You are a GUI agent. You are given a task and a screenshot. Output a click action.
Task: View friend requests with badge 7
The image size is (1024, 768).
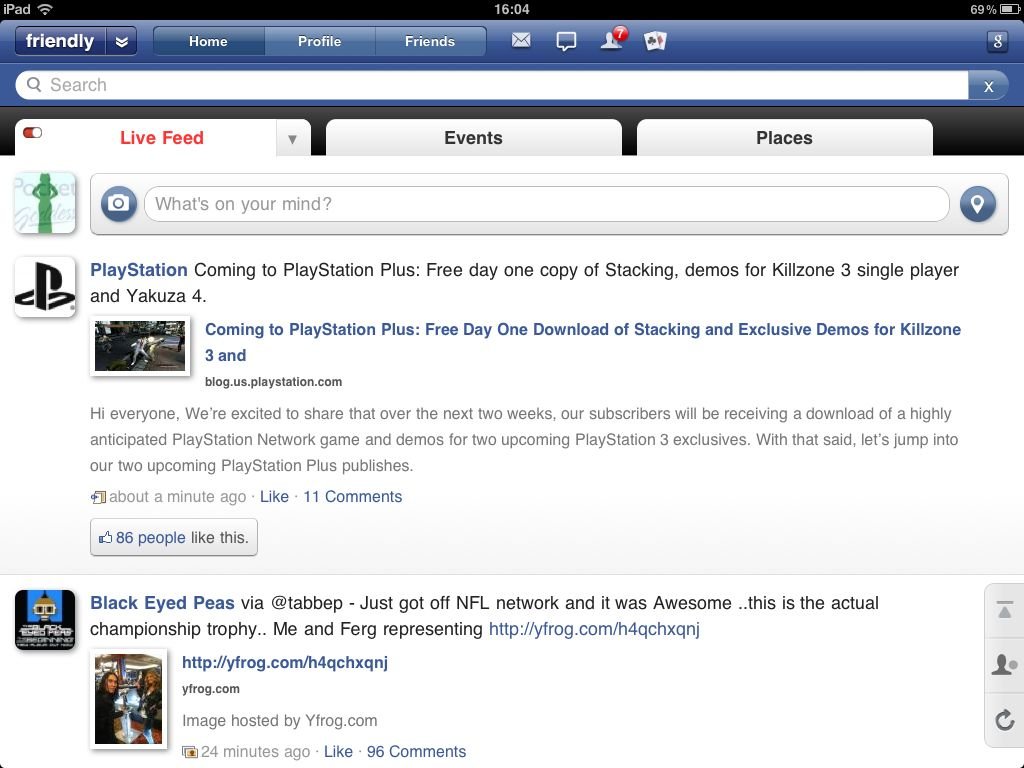[613, 39]
